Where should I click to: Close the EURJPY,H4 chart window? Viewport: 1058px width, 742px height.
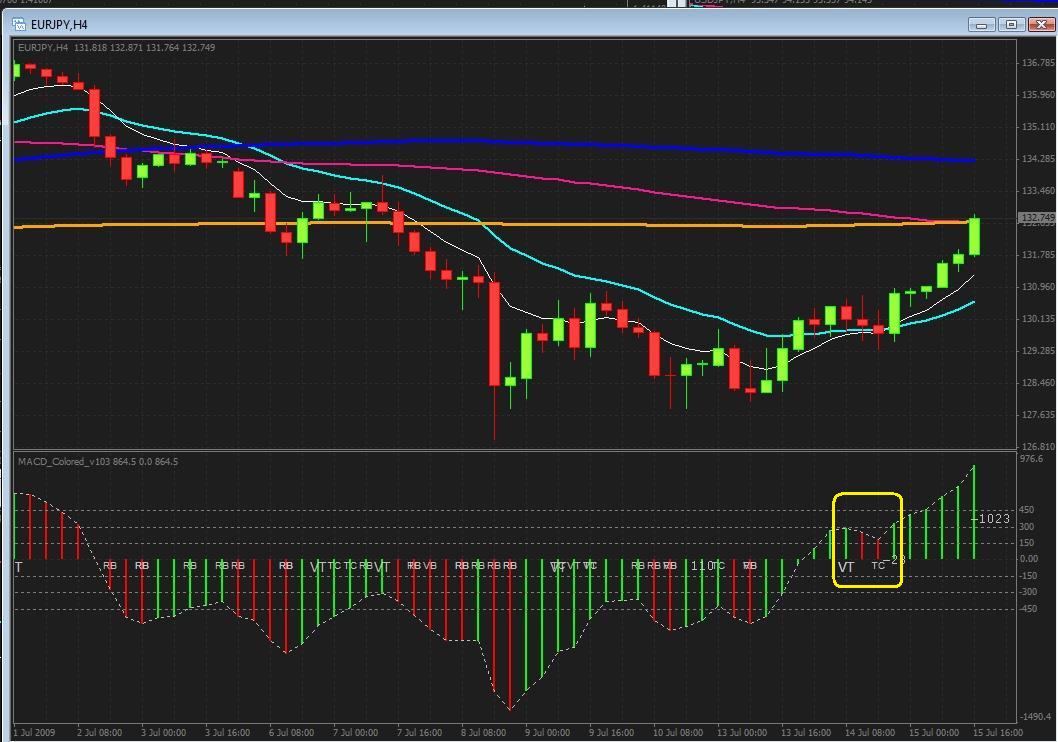[x=1041, y=25]
